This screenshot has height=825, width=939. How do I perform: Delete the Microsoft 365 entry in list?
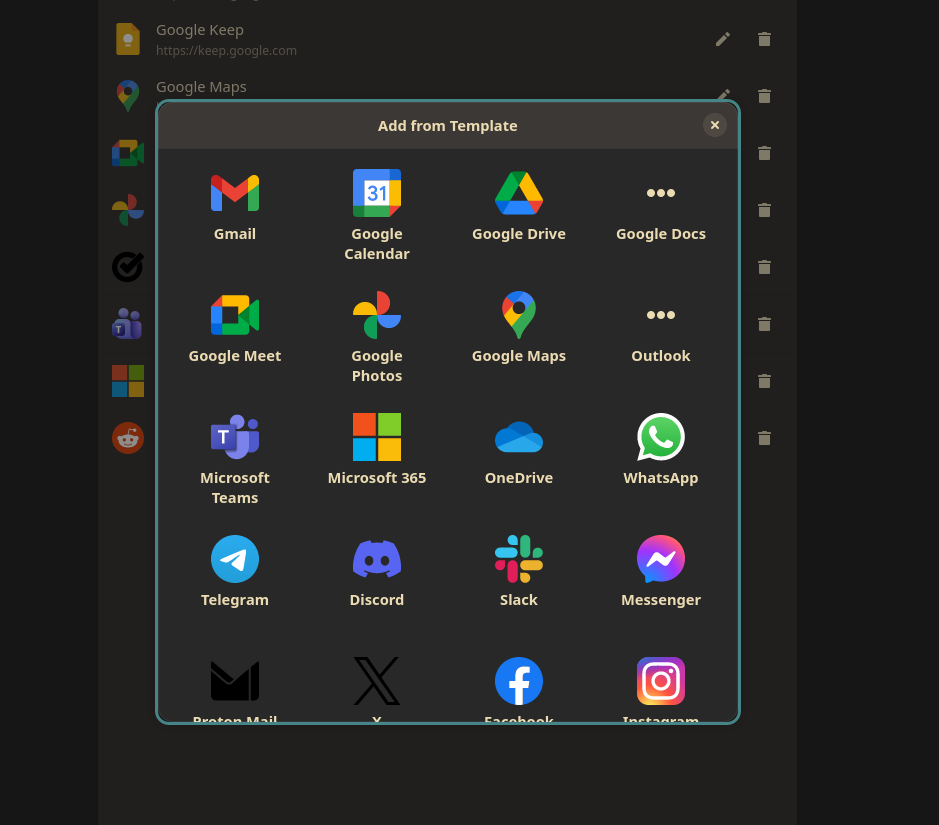click(764, 381)
